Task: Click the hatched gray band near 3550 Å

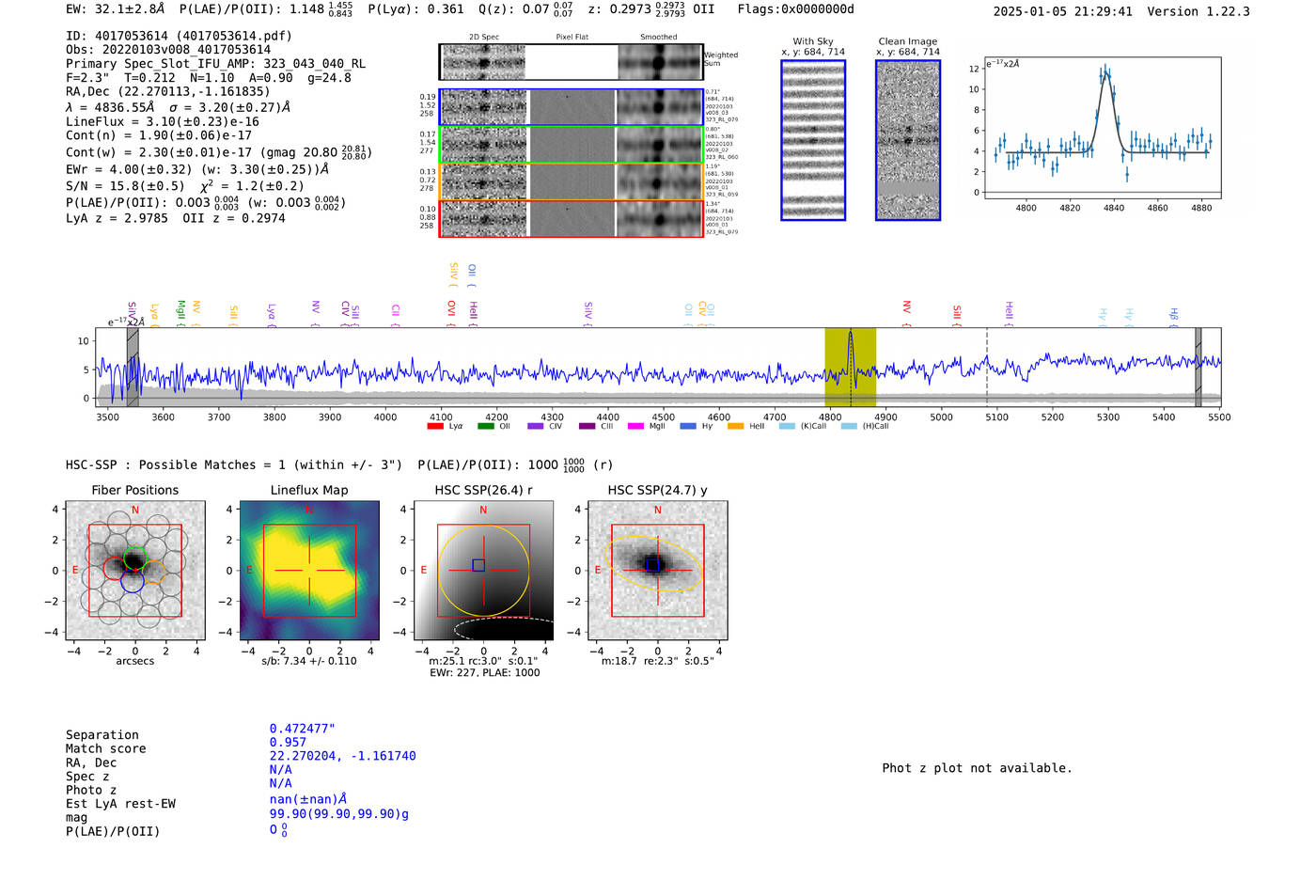Action: [133, 368]
